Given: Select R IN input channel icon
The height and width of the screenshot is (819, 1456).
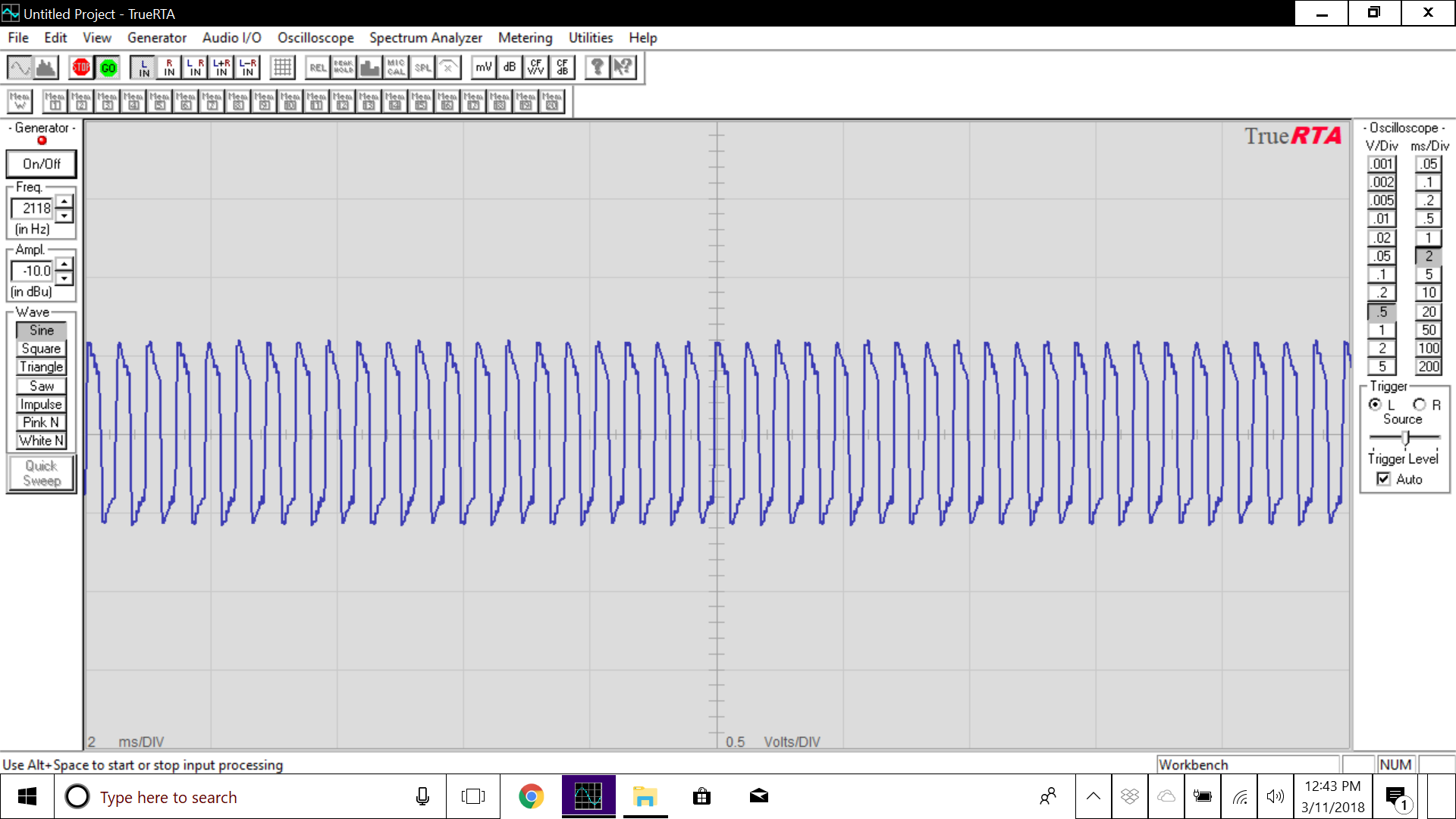Looking at the screenshot, I should click(169, 67).
